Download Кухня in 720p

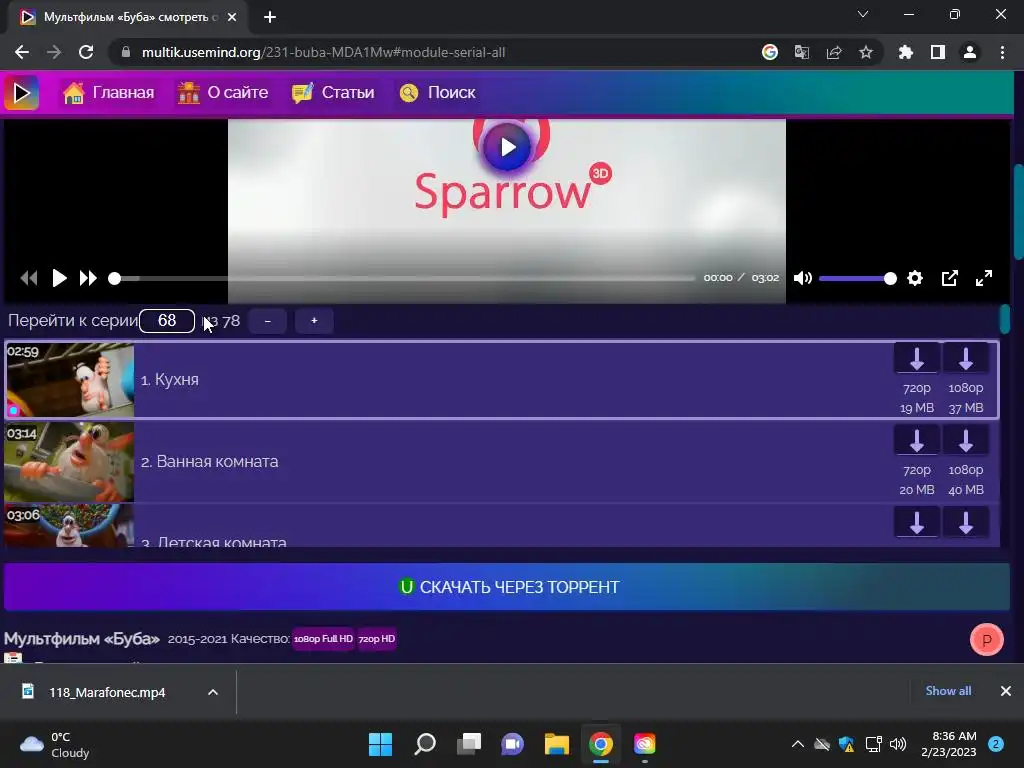[917, 359]
